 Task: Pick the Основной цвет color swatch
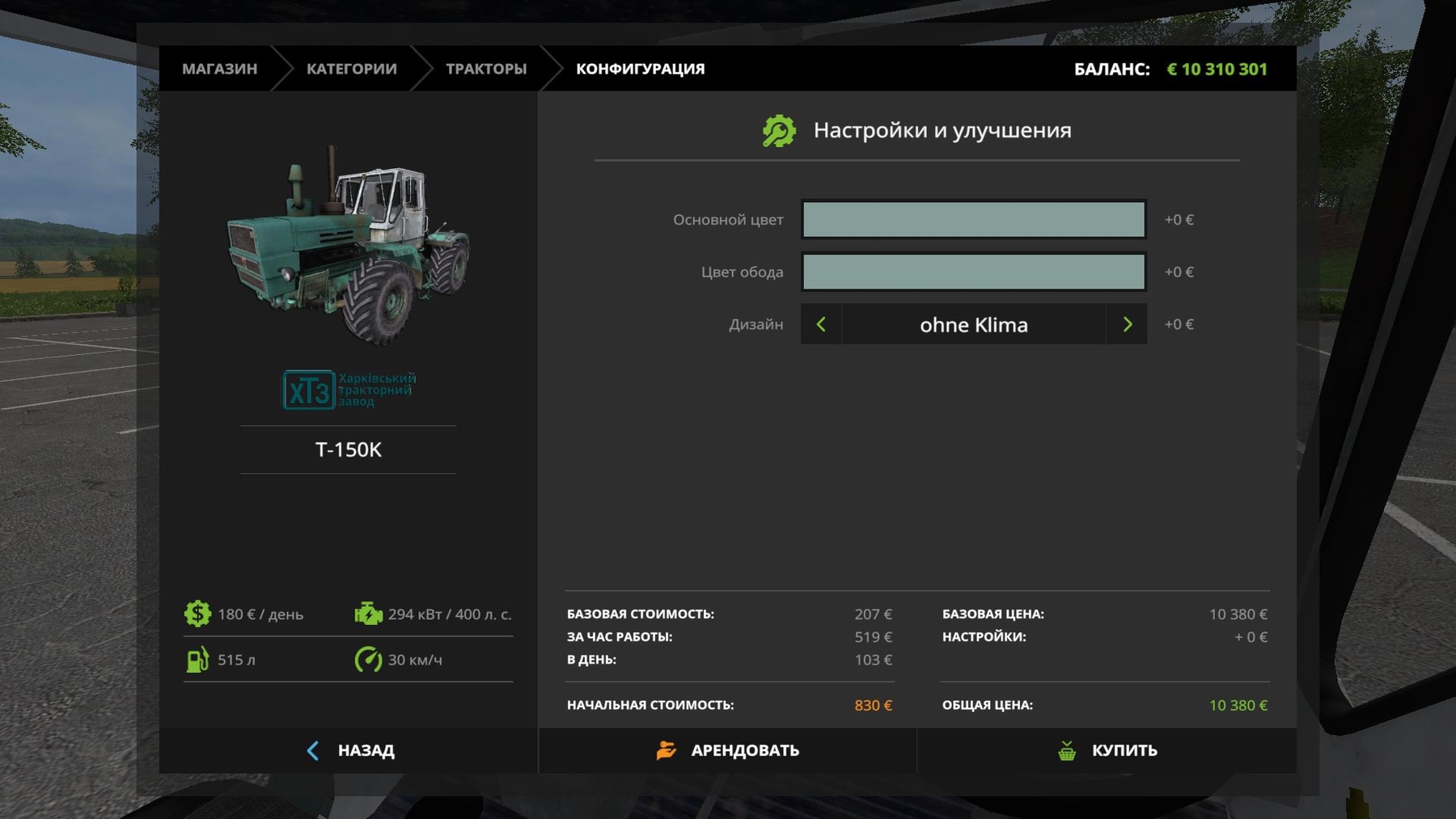(x=973, y=220)
